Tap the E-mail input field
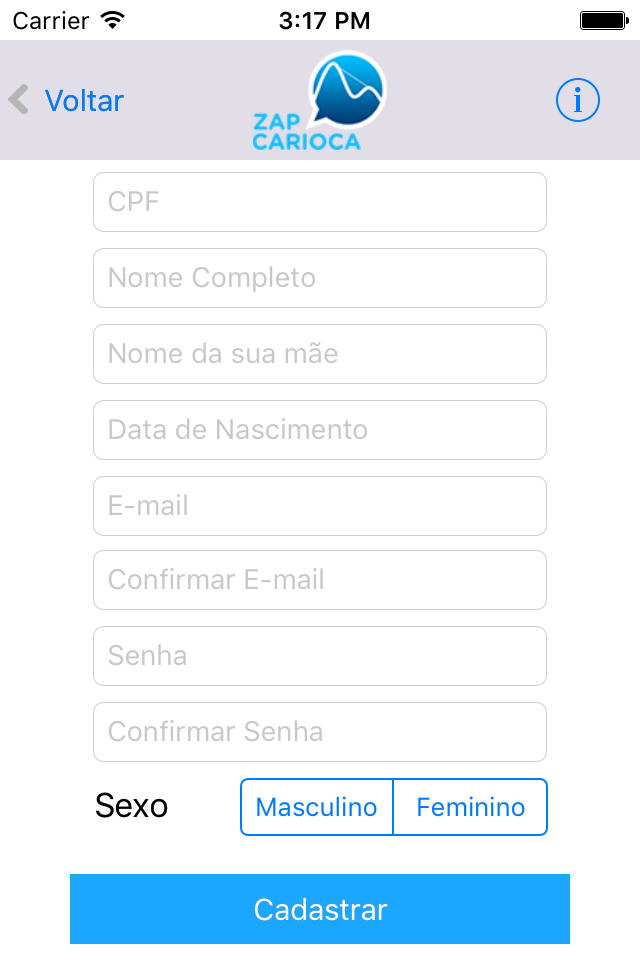 click(x=320, y=505)
